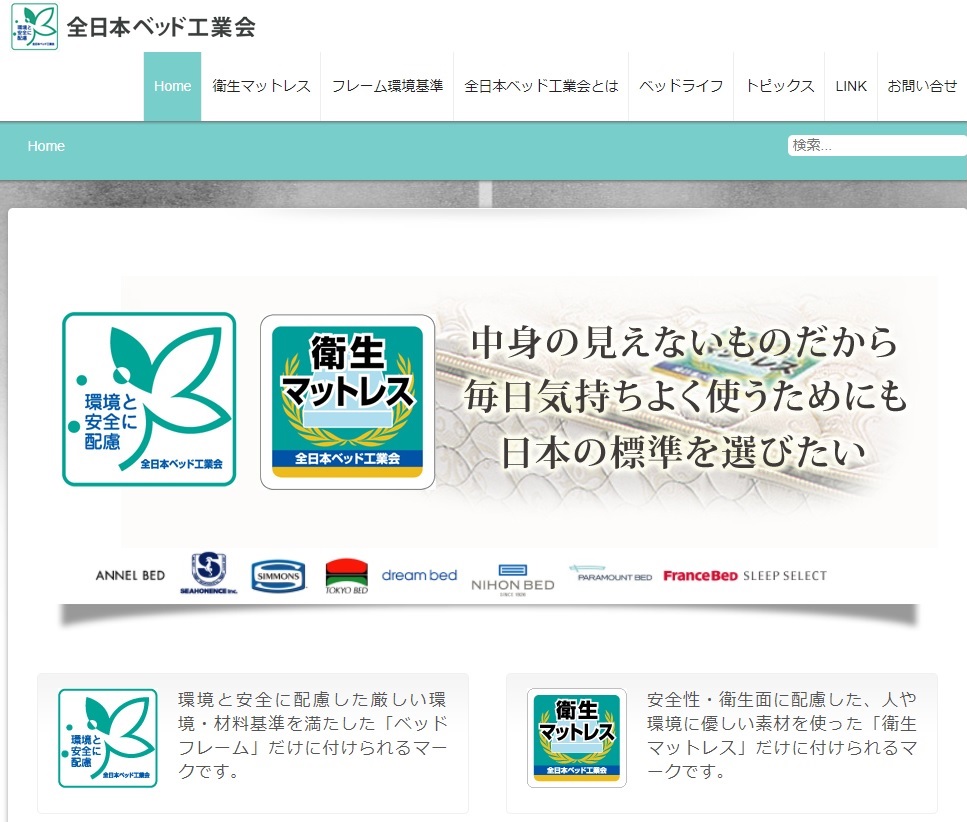Open the お問い合せ contact menu
This screenshot has width=967, height=822.
click(922, 86)
